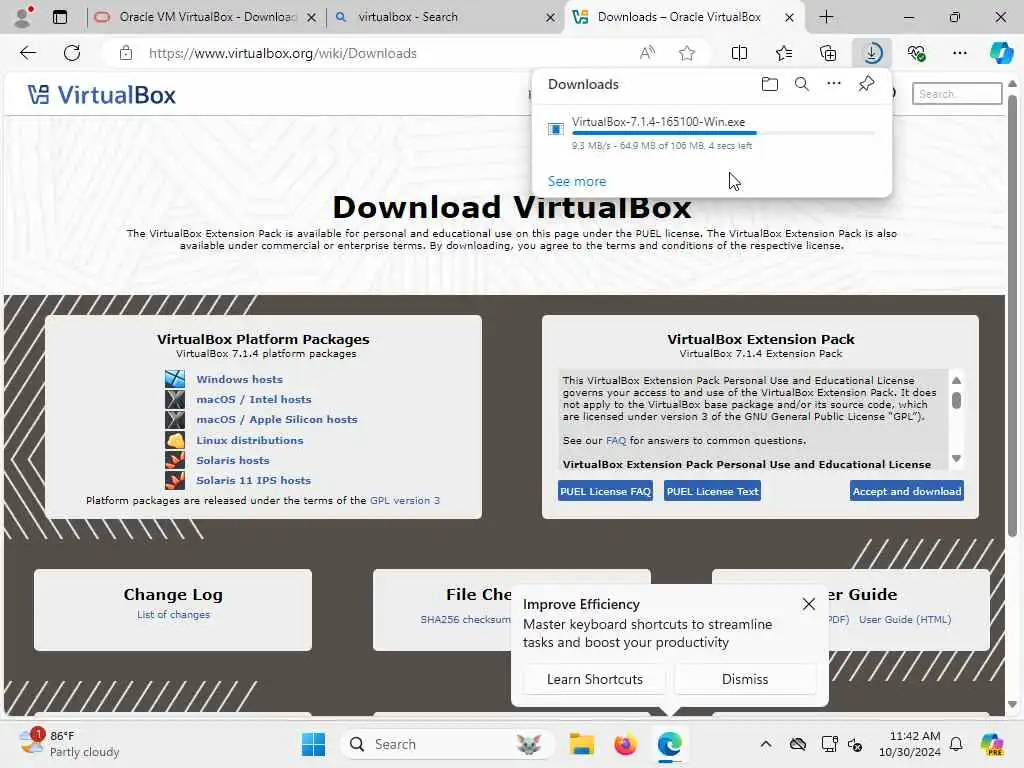Click the VirtualBox logo header

102,95
